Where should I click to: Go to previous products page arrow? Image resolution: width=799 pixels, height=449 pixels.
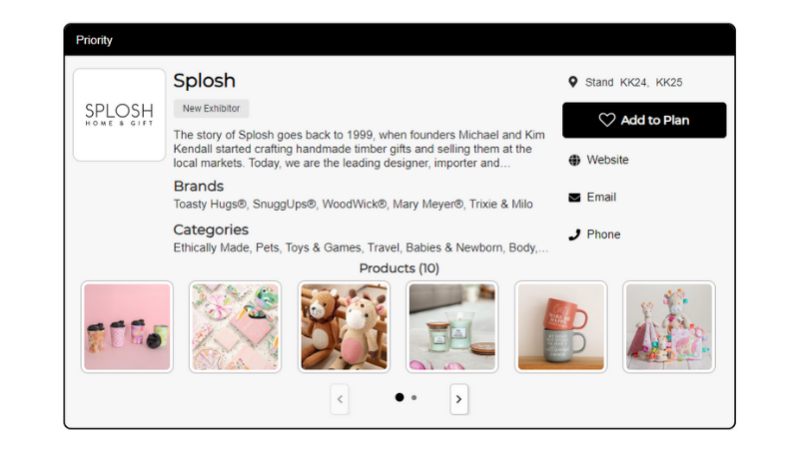pyautogui.click(x=340, y=399)
